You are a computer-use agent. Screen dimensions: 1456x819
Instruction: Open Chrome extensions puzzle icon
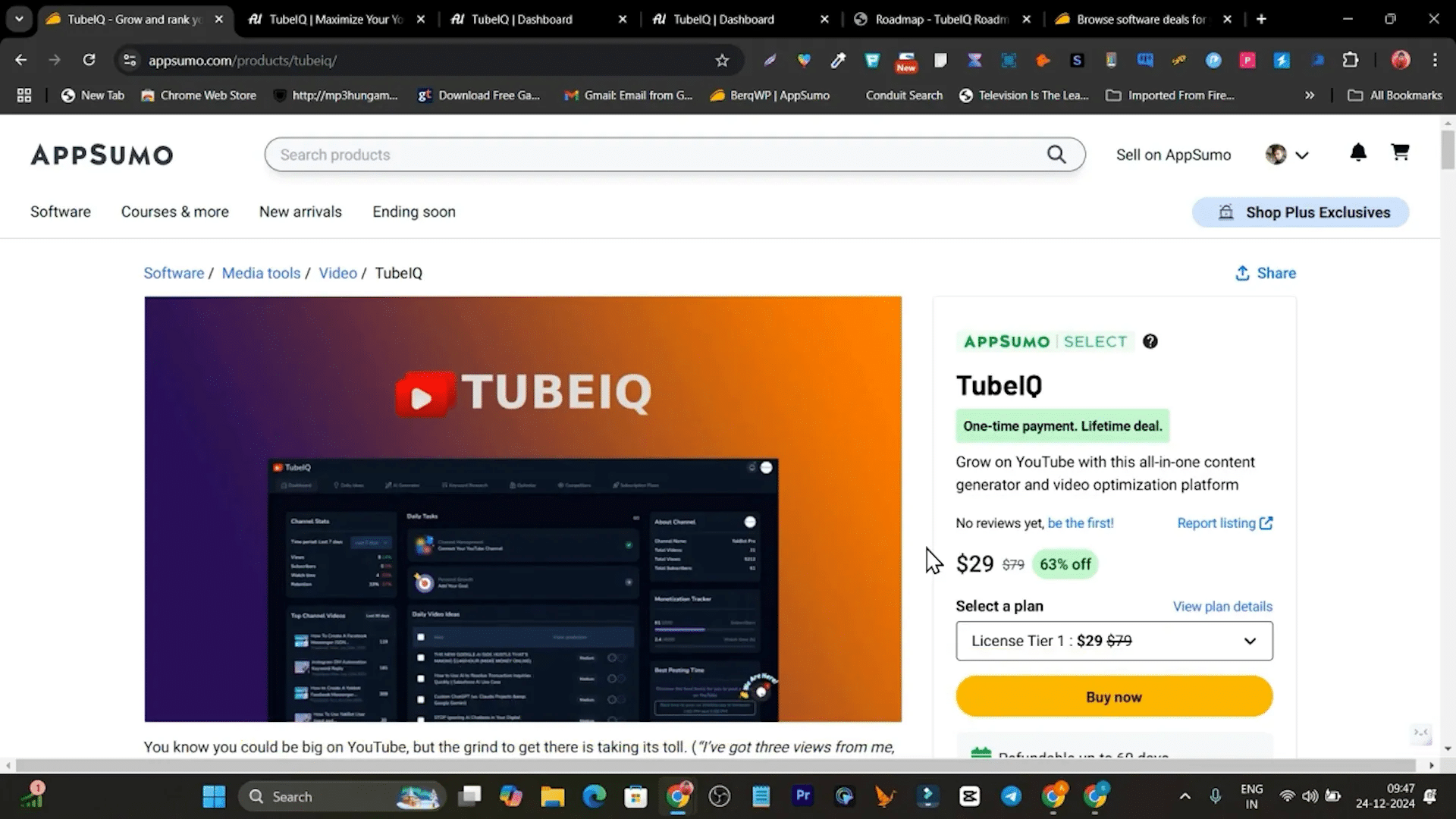tap(1351, 61)
